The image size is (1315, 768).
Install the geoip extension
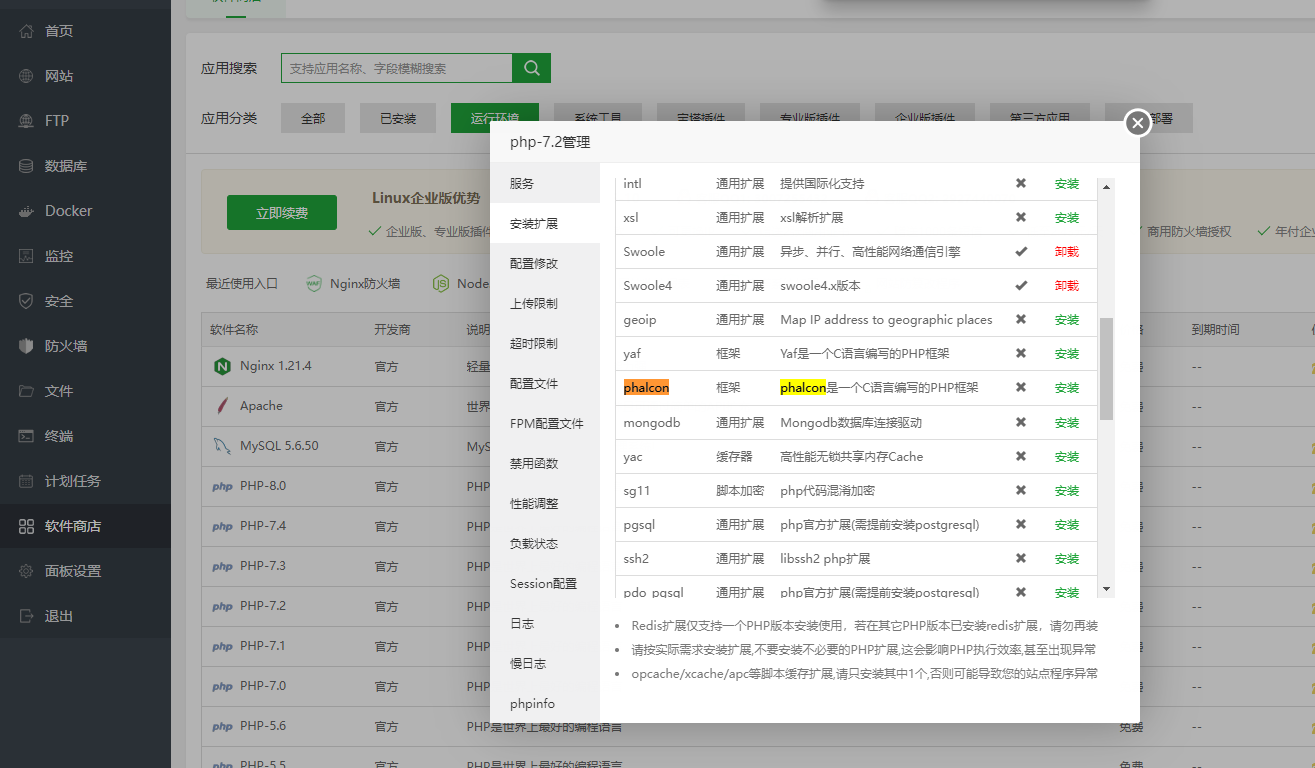click(x=1067, y=320)
